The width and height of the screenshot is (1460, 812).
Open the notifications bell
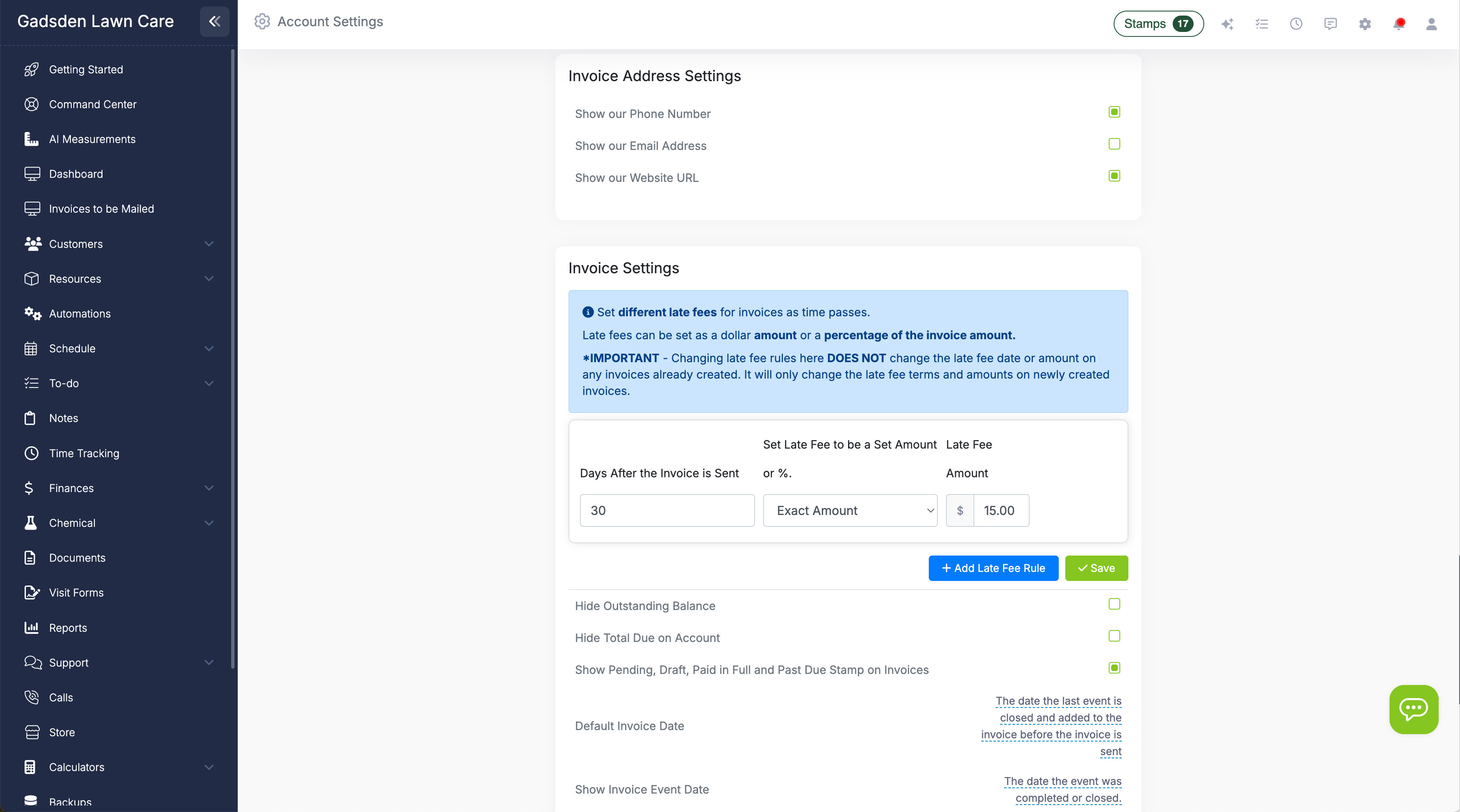[x=1399, y=24]
